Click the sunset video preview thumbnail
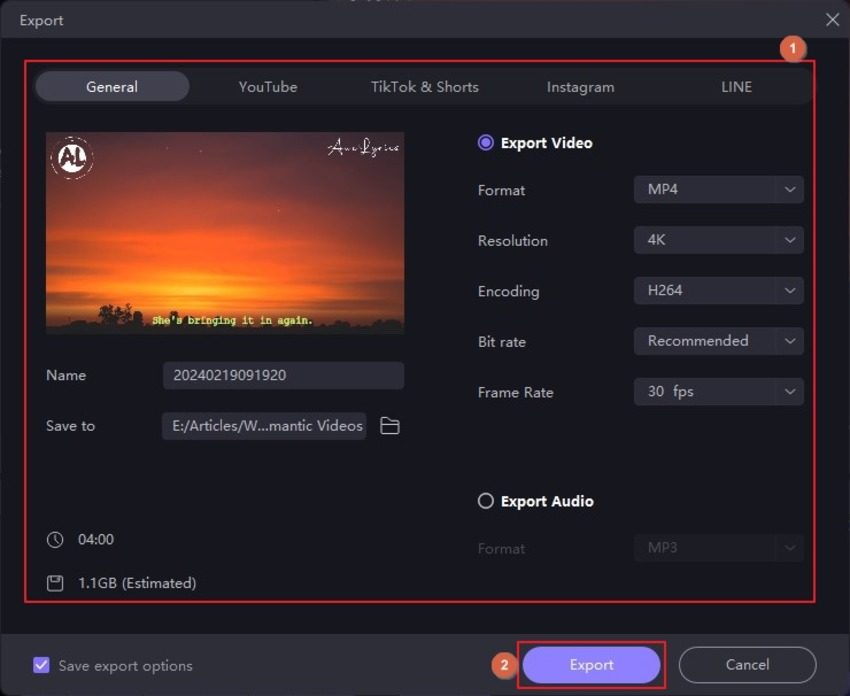 click(225, 233)
